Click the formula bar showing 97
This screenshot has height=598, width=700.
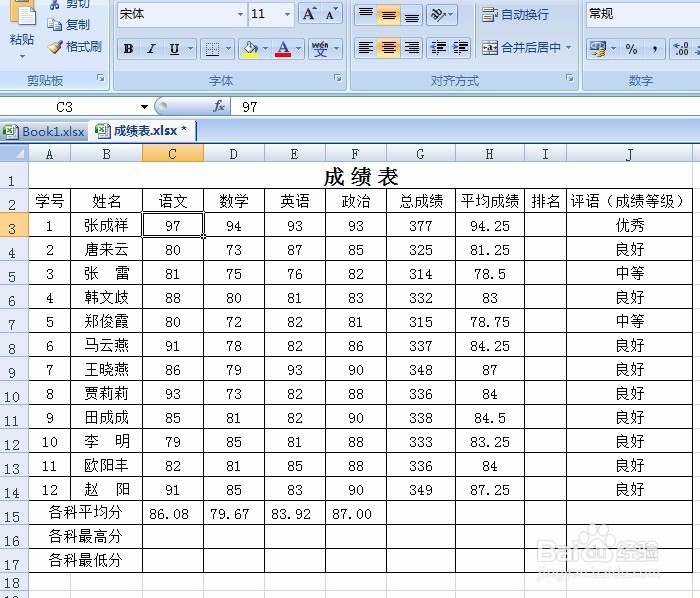click(466, 107)
